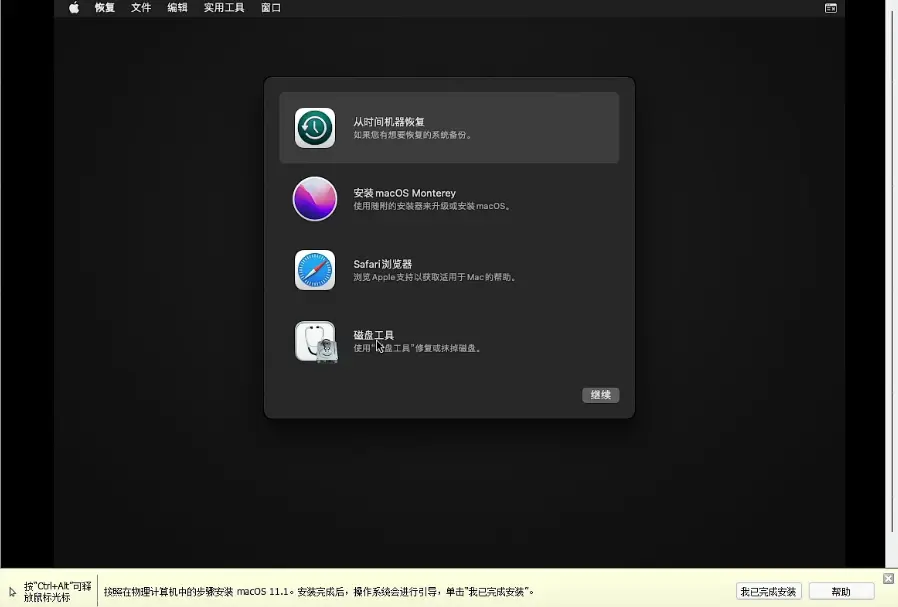Choose the 安装 macOS Monterey label
Image resolution: width=898 pixels, height=607 pixels.
click(404, 193)
